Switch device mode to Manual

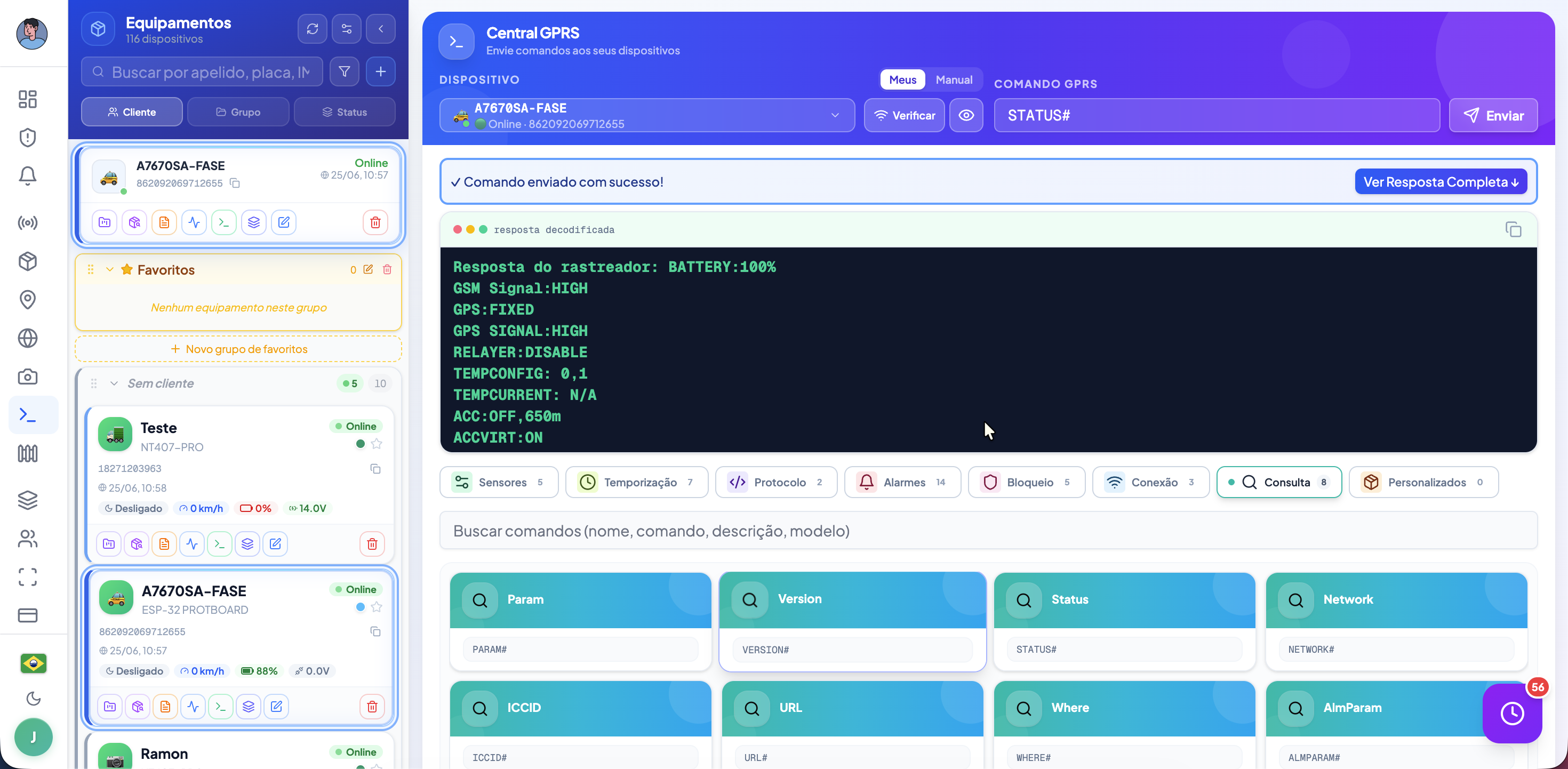point(954,80)
